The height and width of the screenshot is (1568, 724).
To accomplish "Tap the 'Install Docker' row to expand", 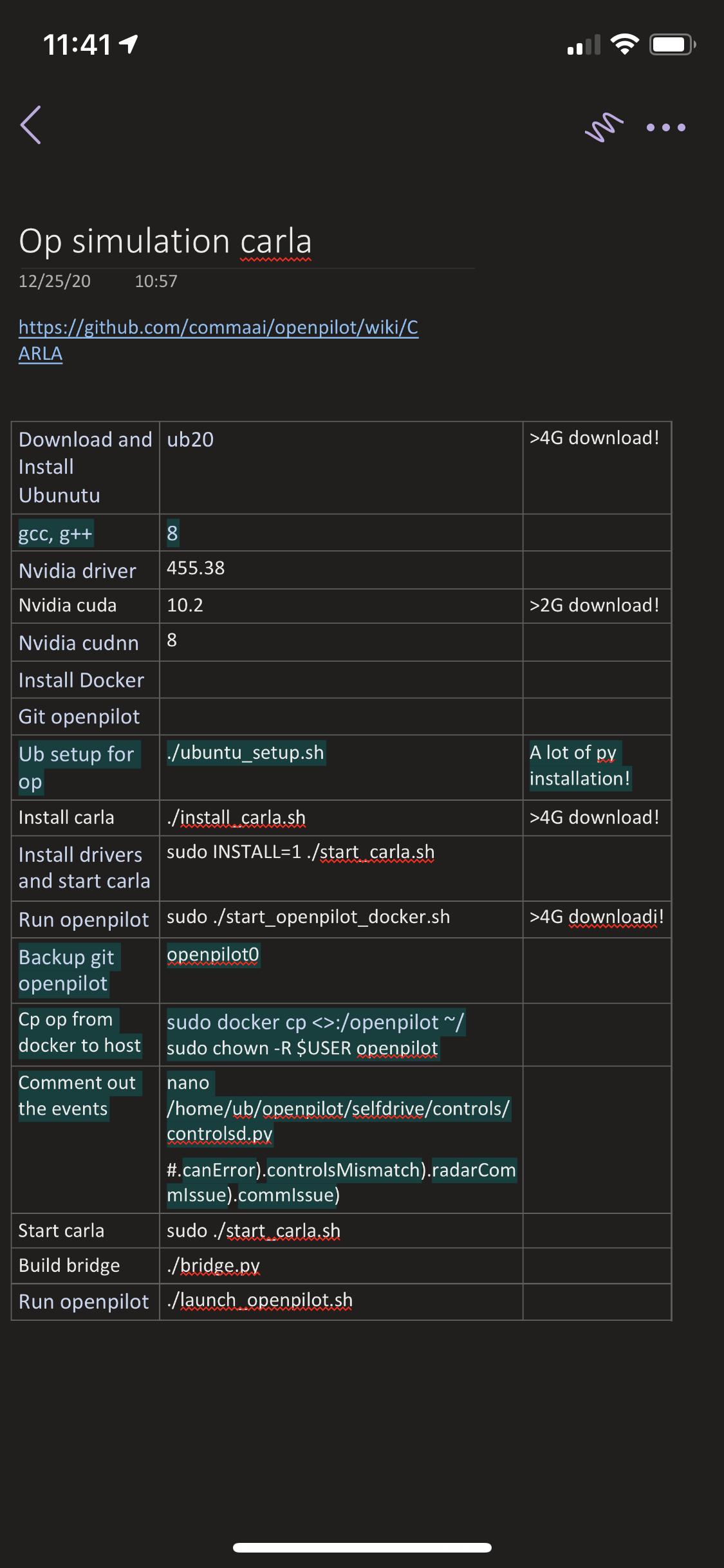I will 82,680.
